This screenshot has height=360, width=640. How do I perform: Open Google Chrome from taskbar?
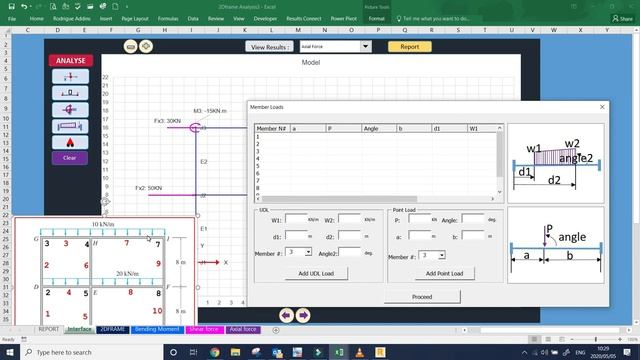click(x=215, y=352)
